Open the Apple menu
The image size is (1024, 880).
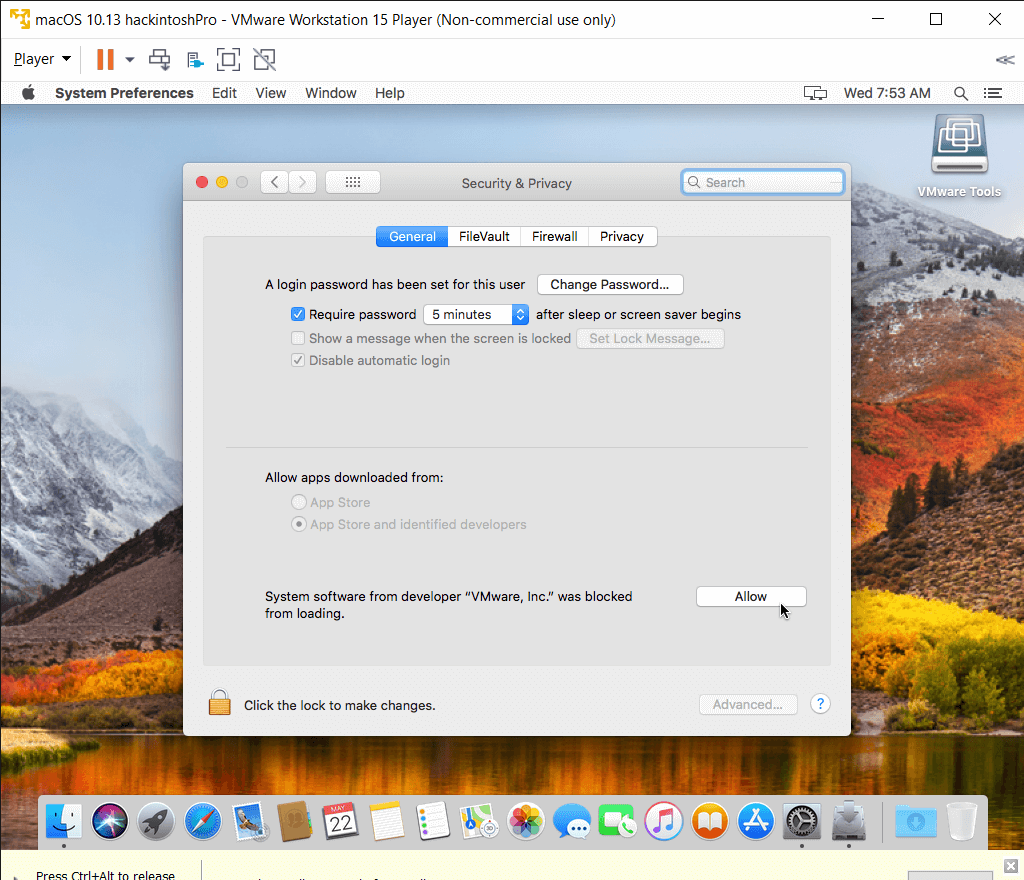click(28, 93)
